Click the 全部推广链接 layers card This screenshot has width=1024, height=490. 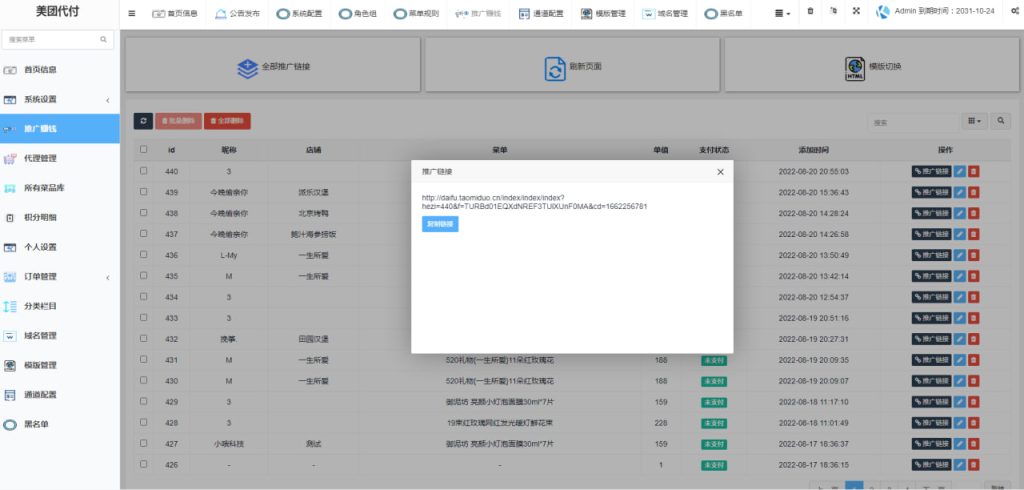pos(272,65)
